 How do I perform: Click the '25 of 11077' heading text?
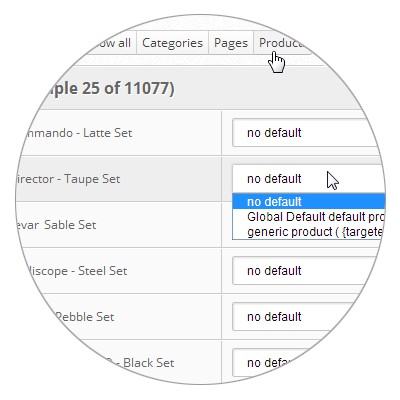point(128,89)
